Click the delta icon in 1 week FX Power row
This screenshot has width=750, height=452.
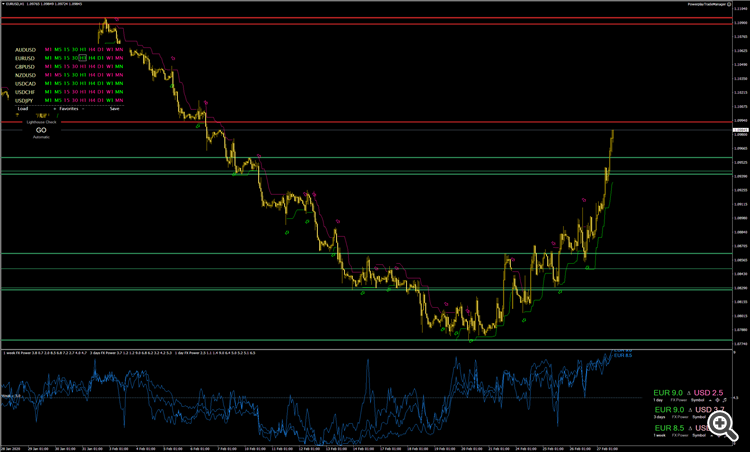[x=690, y=429]
